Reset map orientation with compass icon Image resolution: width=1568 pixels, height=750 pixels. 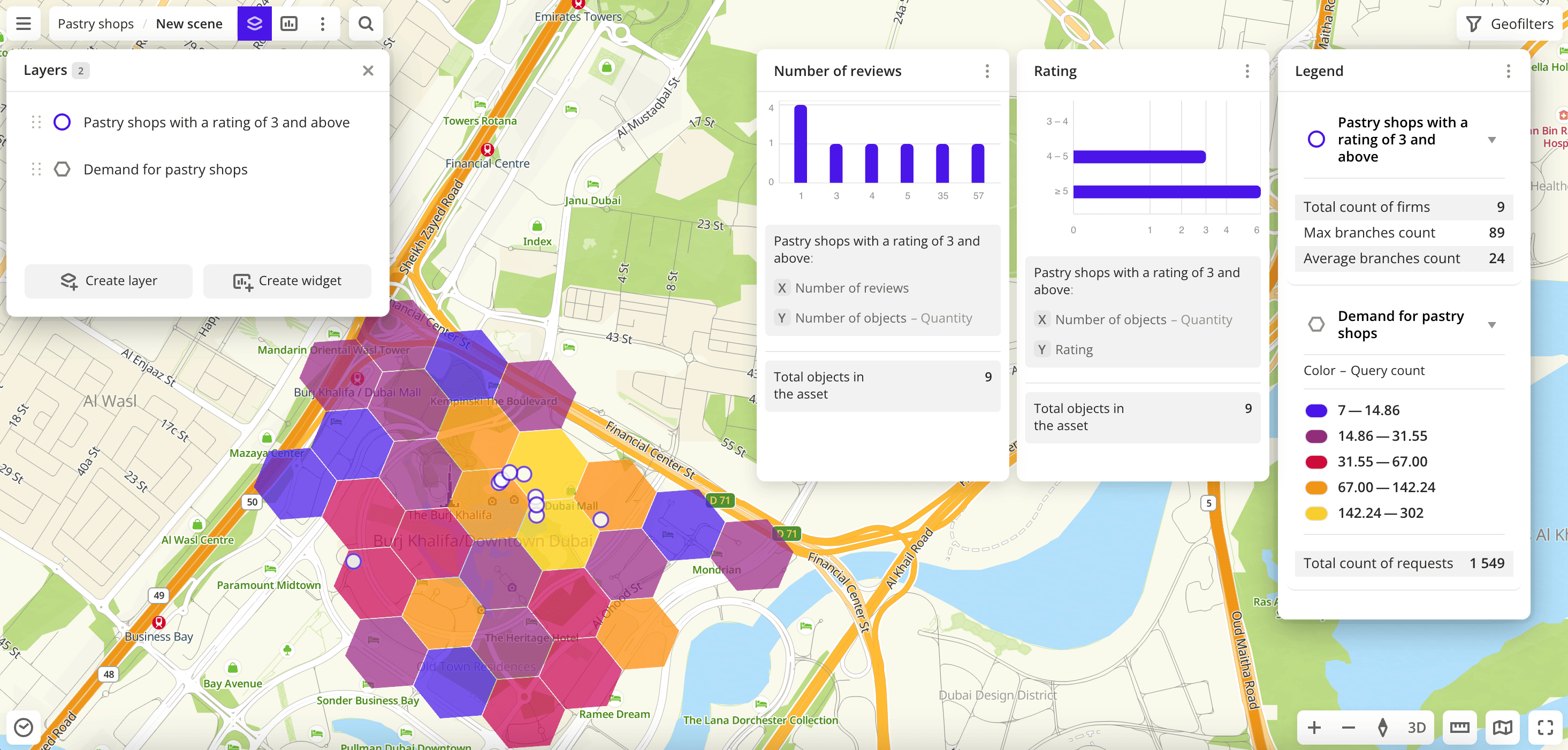click(1382, 728)
